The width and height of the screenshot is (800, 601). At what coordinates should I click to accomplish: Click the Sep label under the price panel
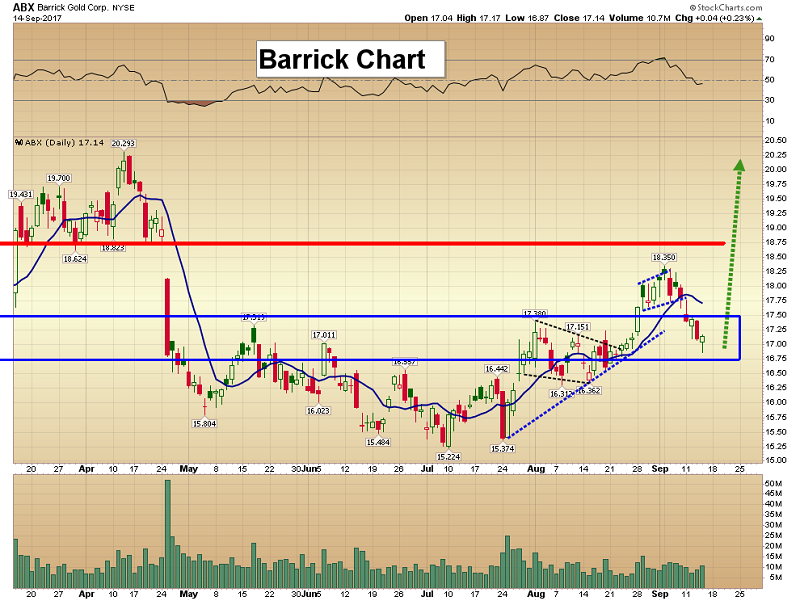[660, 469]
